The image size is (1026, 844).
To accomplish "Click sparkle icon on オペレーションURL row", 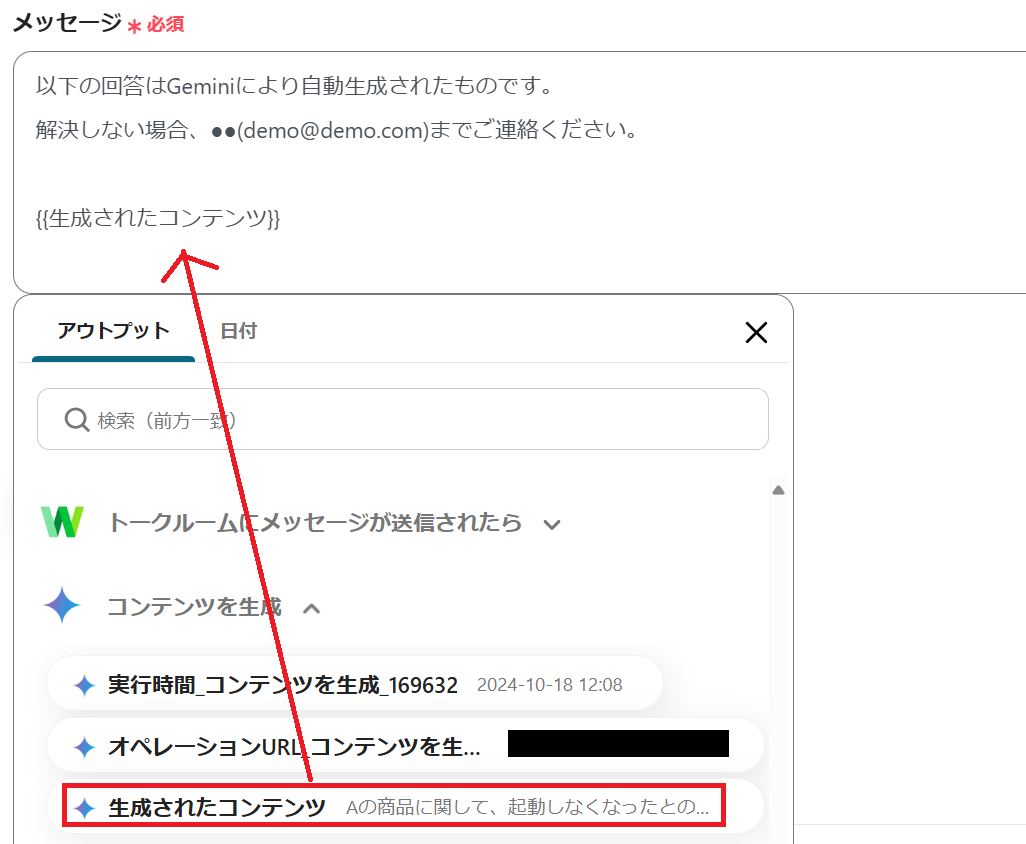I will [84, 747].
